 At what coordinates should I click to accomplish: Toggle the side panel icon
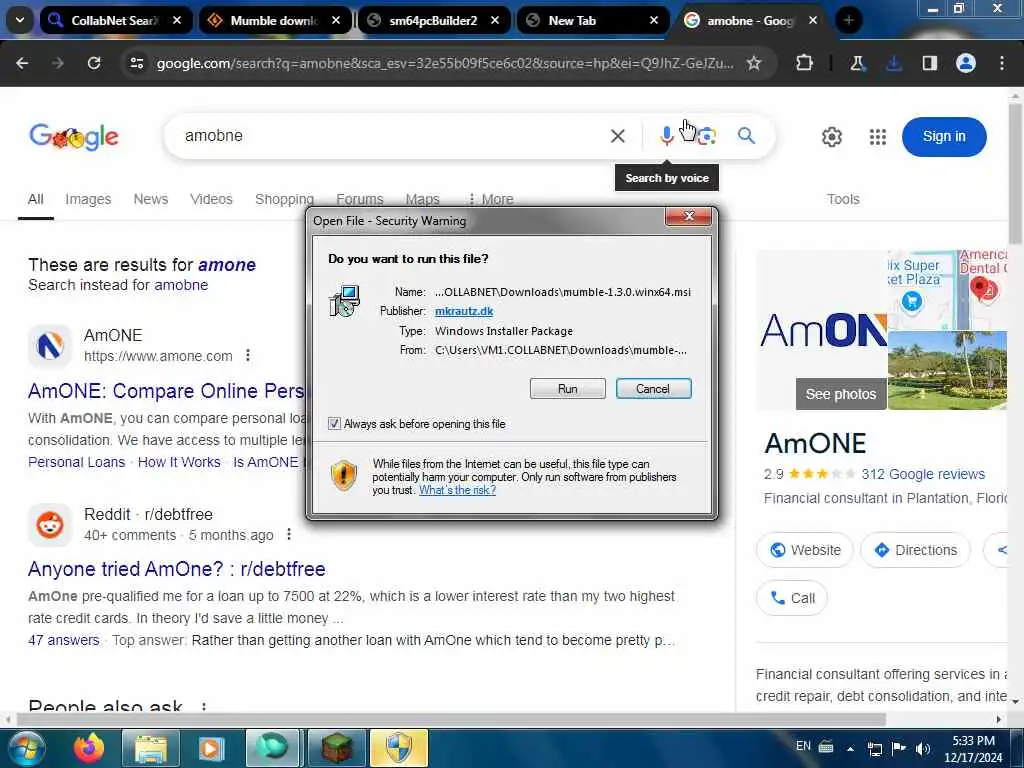tap(929, 63)
